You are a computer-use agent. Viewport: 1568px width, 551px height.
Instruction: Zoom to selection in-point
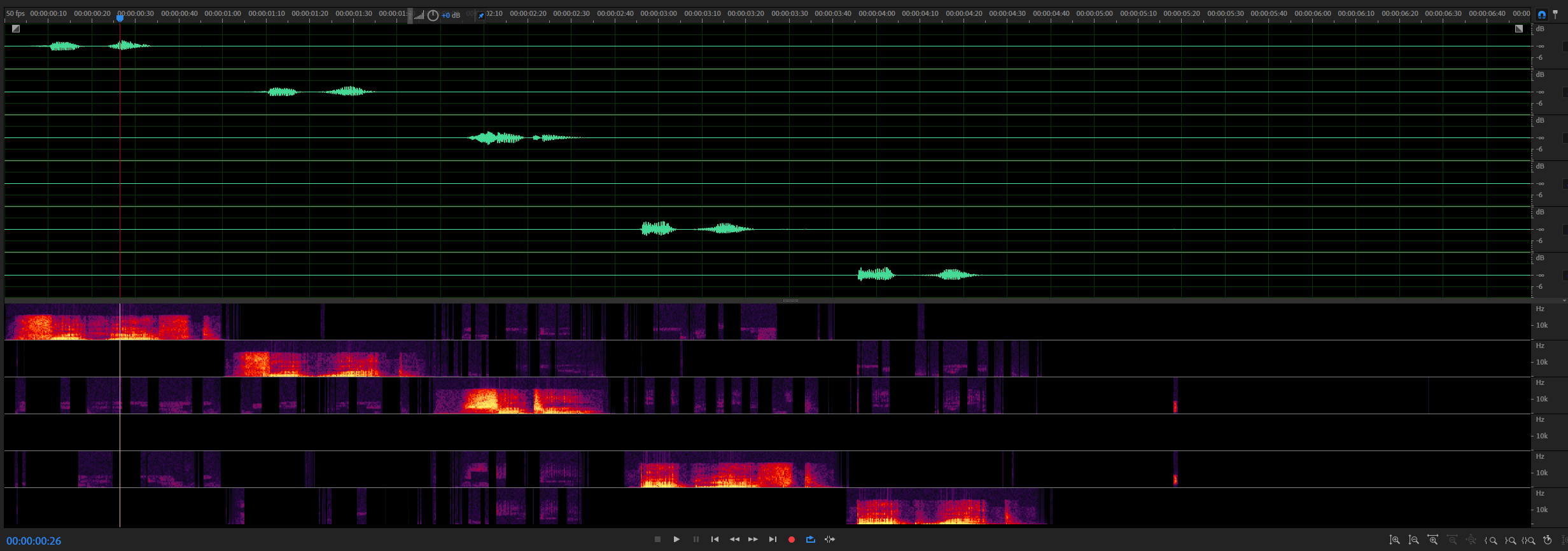click(1490, 540)
